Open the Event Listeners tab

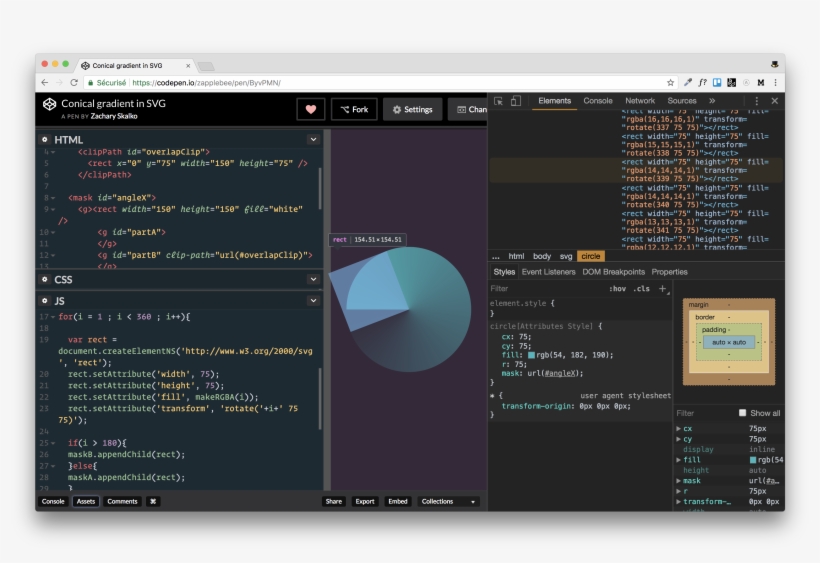point(548,272)
